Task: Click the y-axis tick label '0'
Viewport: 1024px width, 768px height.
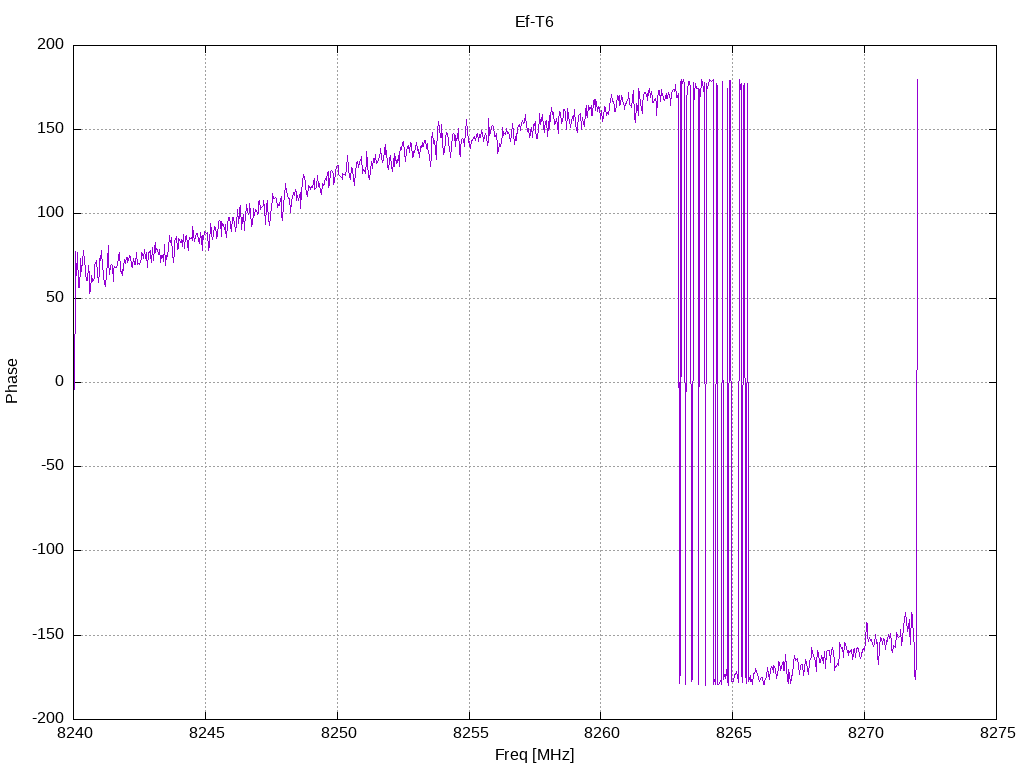Action: coord(60,382)
